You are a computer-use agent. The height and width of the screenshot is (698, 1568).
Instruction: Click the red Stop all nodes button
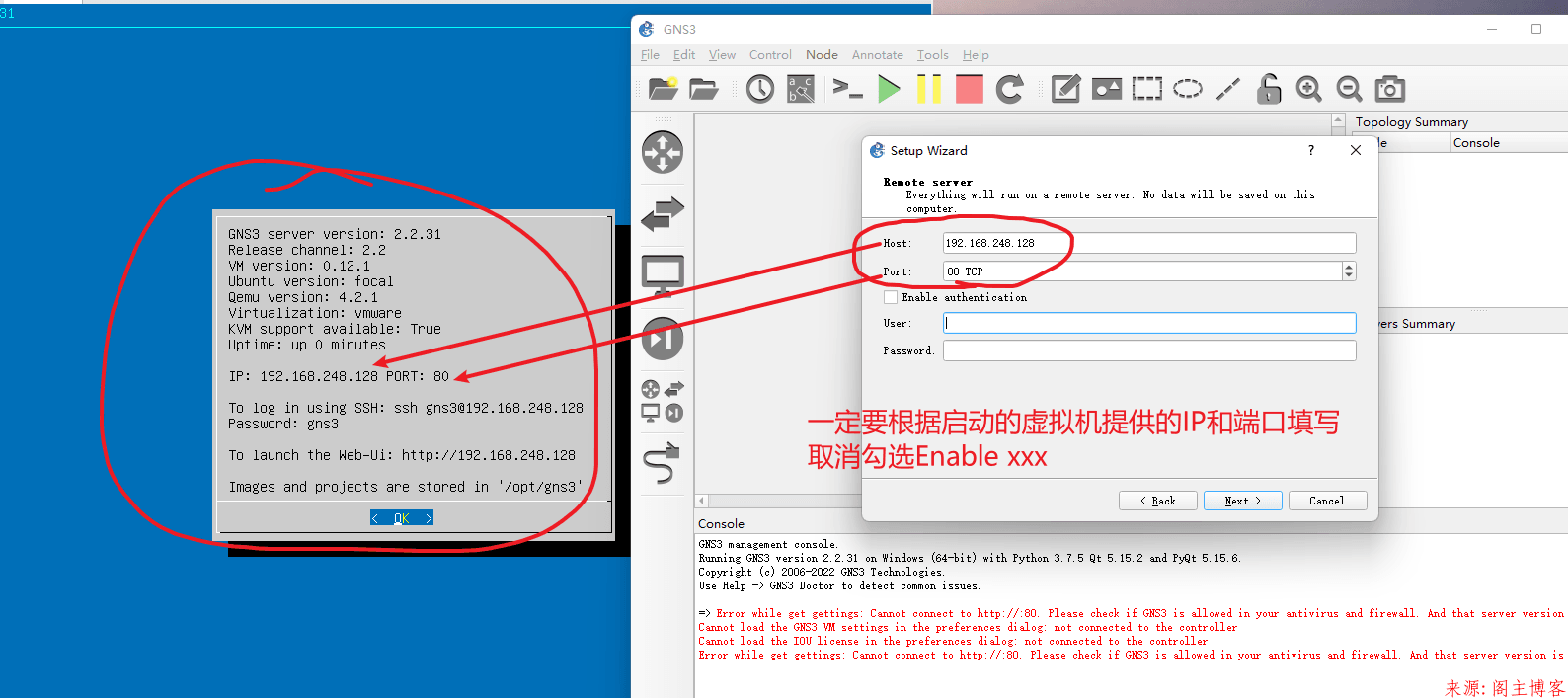[970, 89]
